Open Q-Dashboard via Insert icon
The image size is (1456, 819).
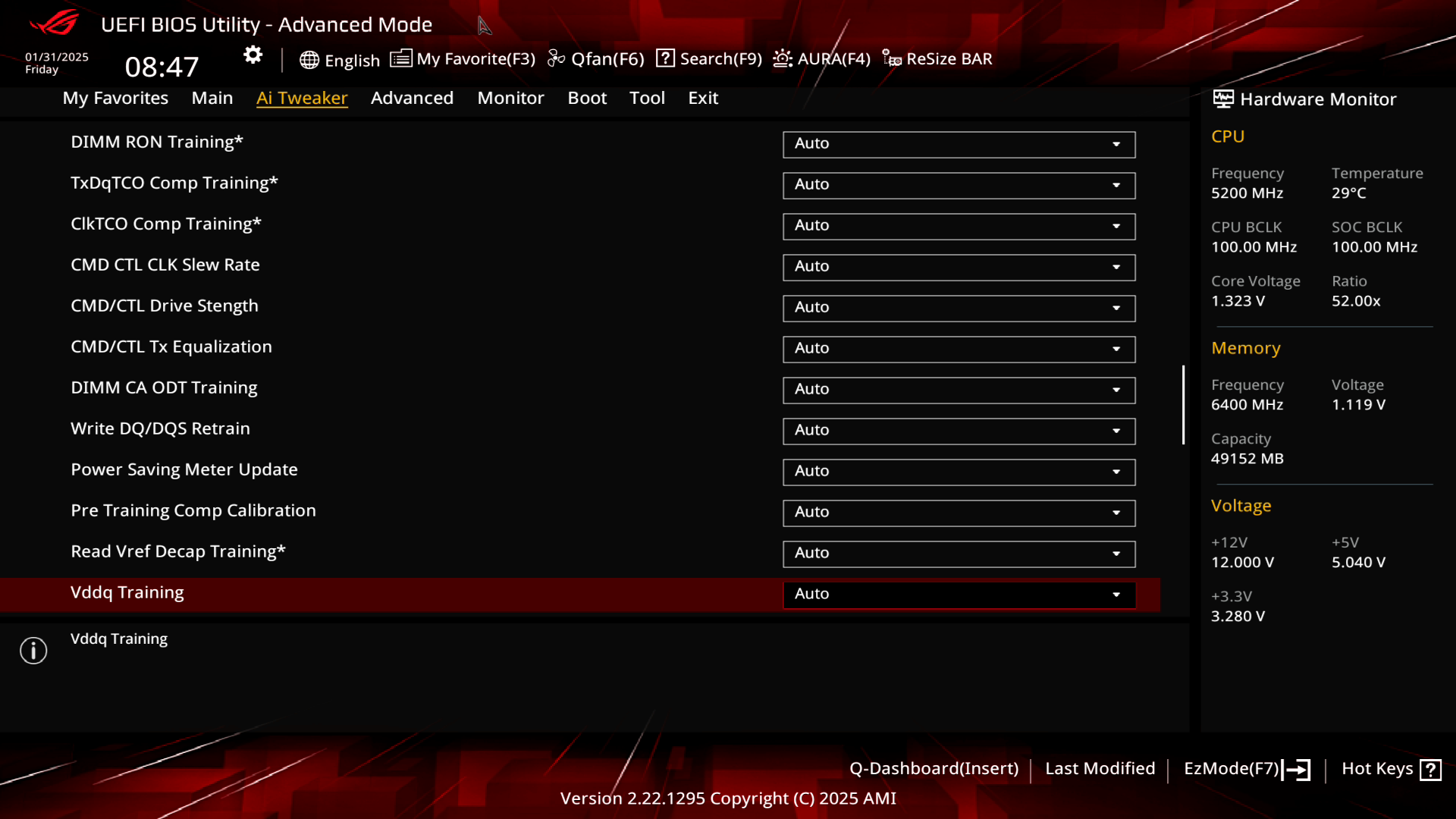[x=932, y=767]
